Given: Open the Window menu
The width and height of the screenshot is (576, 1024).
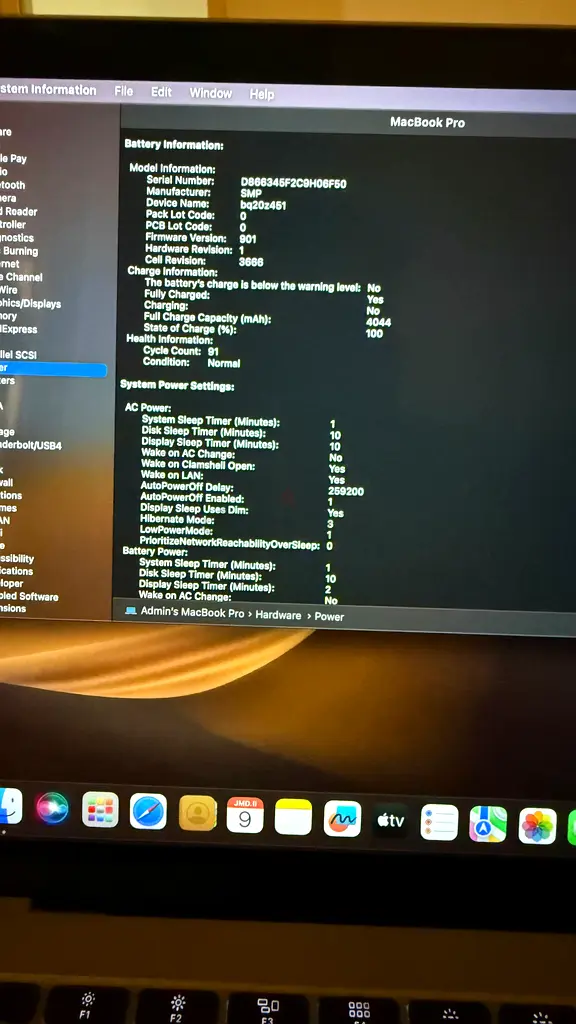Looking at the screenshot, I should [210, 93].
